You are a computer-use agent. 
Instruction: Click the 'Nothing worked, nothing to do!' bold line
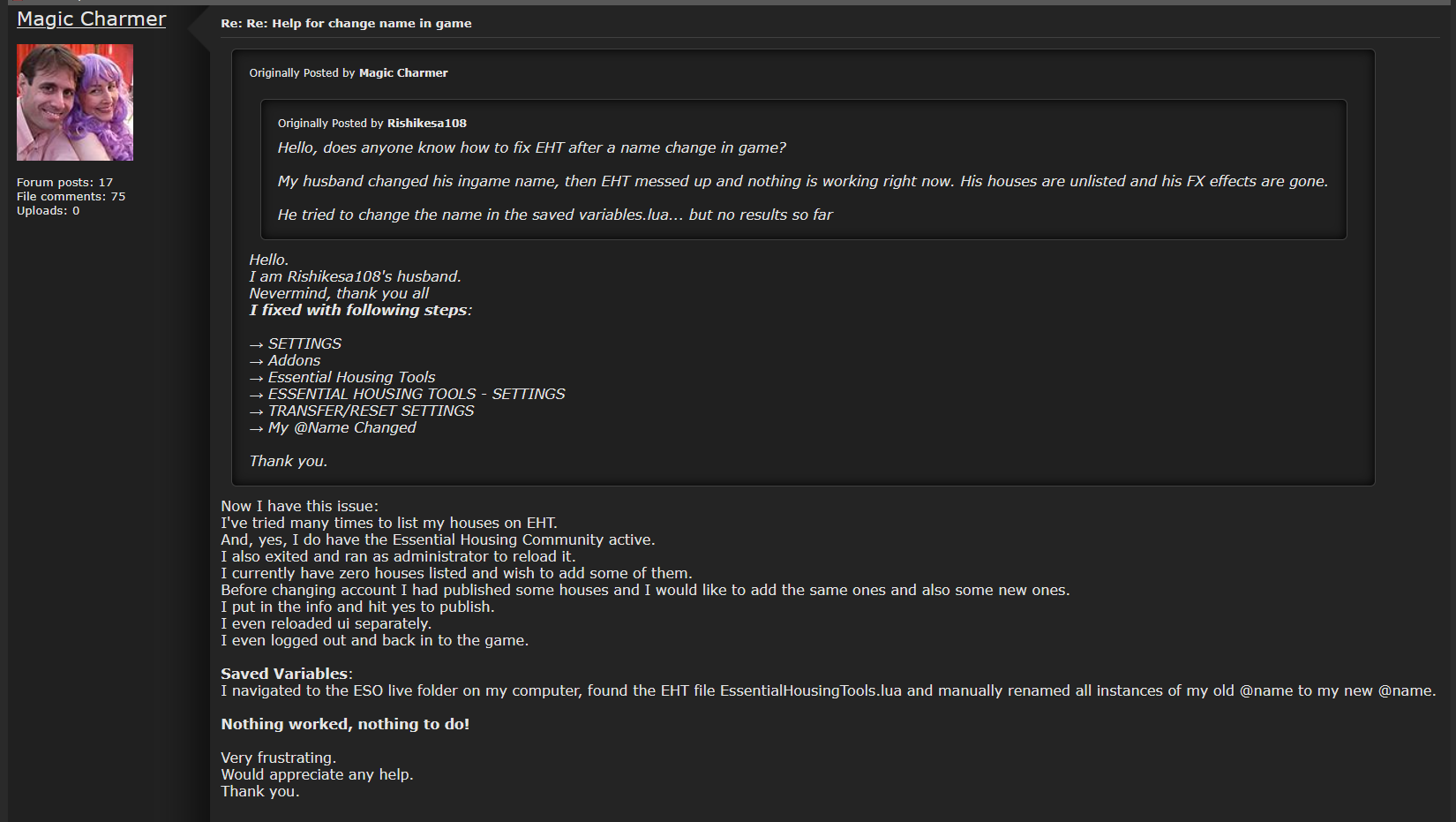[x=345, y=724]
